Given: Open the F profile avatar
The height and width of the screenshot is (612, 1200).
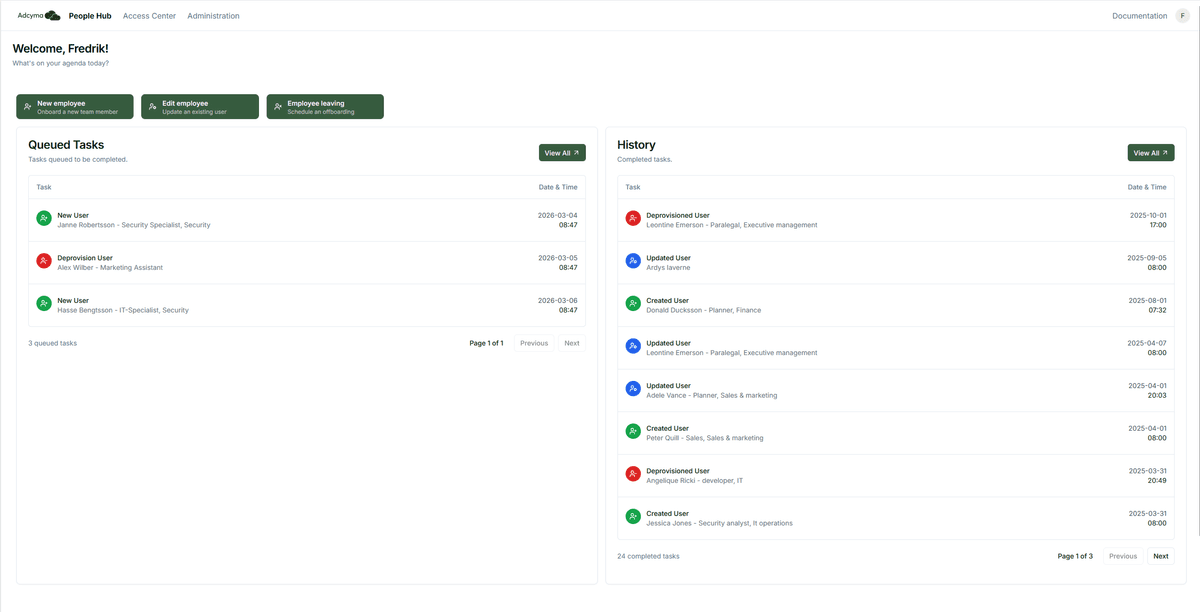Looking at the screenshot, I should [x=1183, y=15].
